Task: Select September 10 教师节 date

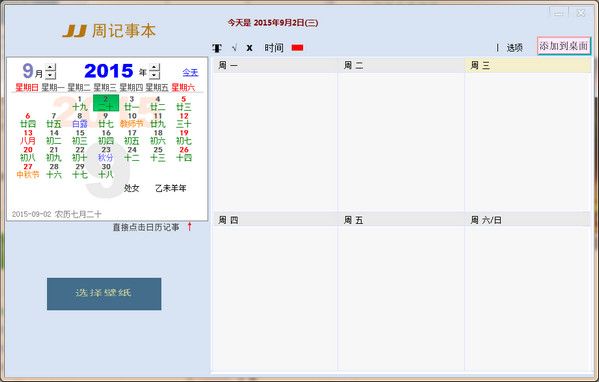Action: 132,120
